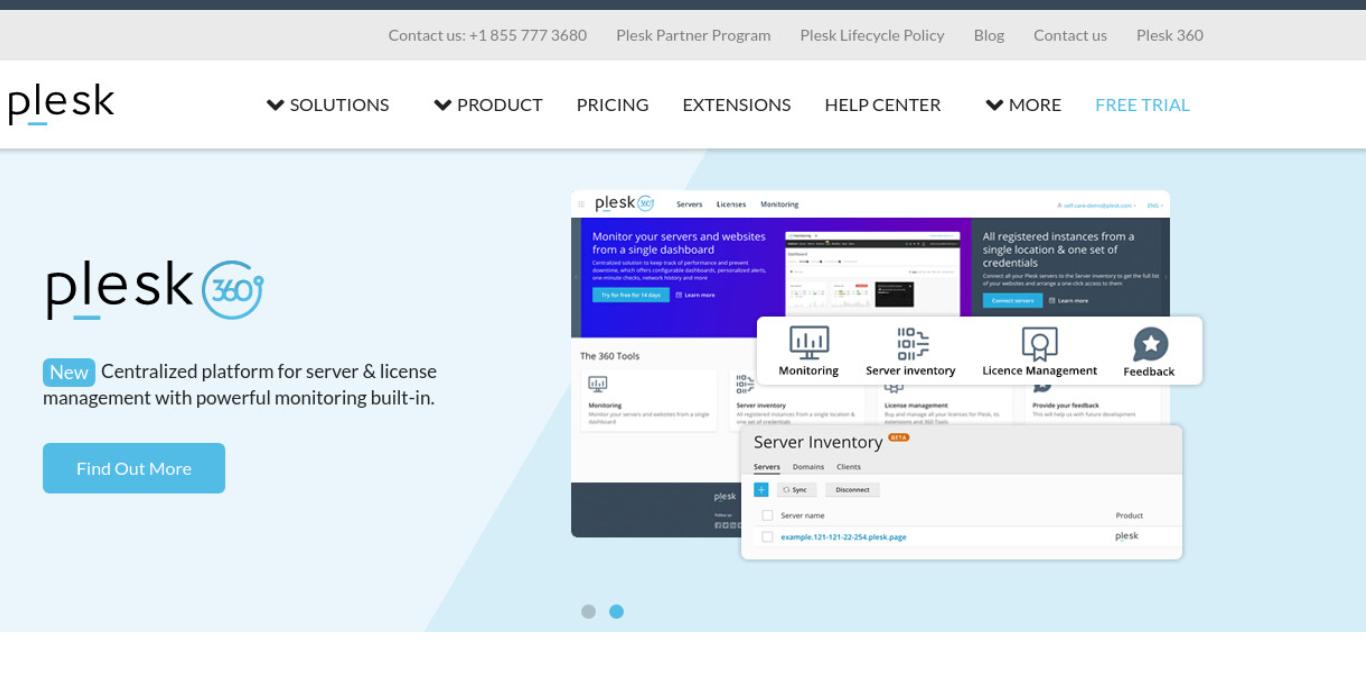Expand the Product menu

[488, 105]
